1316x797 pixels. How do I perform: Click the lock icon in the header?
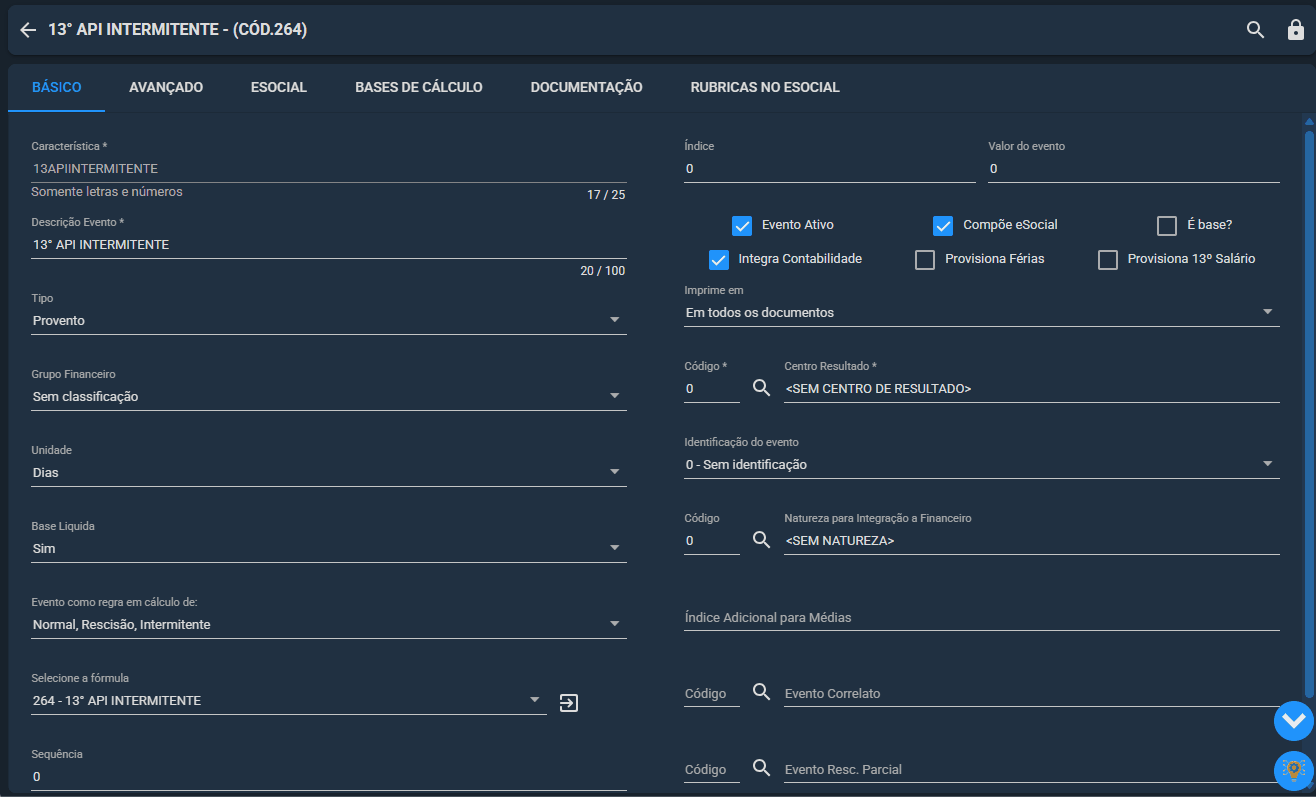coord(1295,30)
